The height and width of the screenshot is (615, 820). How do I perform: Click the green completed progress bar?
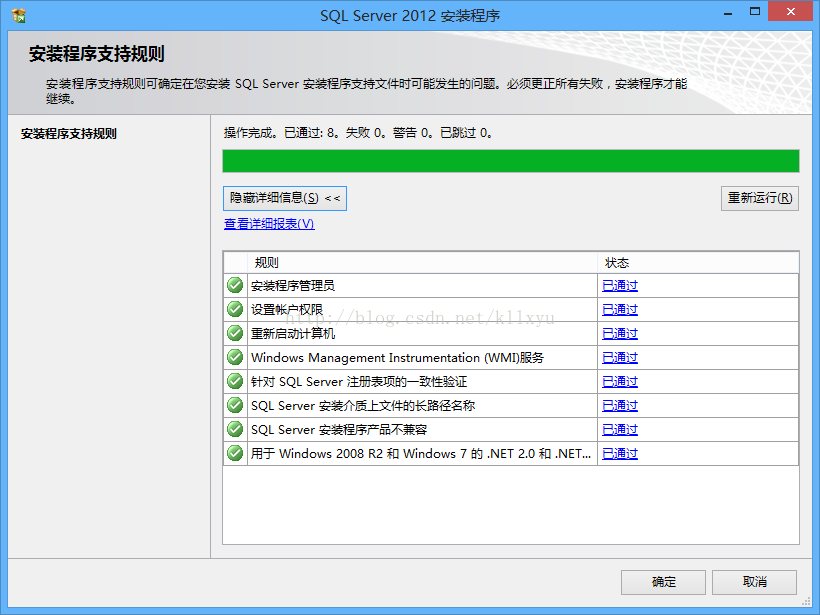(x=511, y=161)
